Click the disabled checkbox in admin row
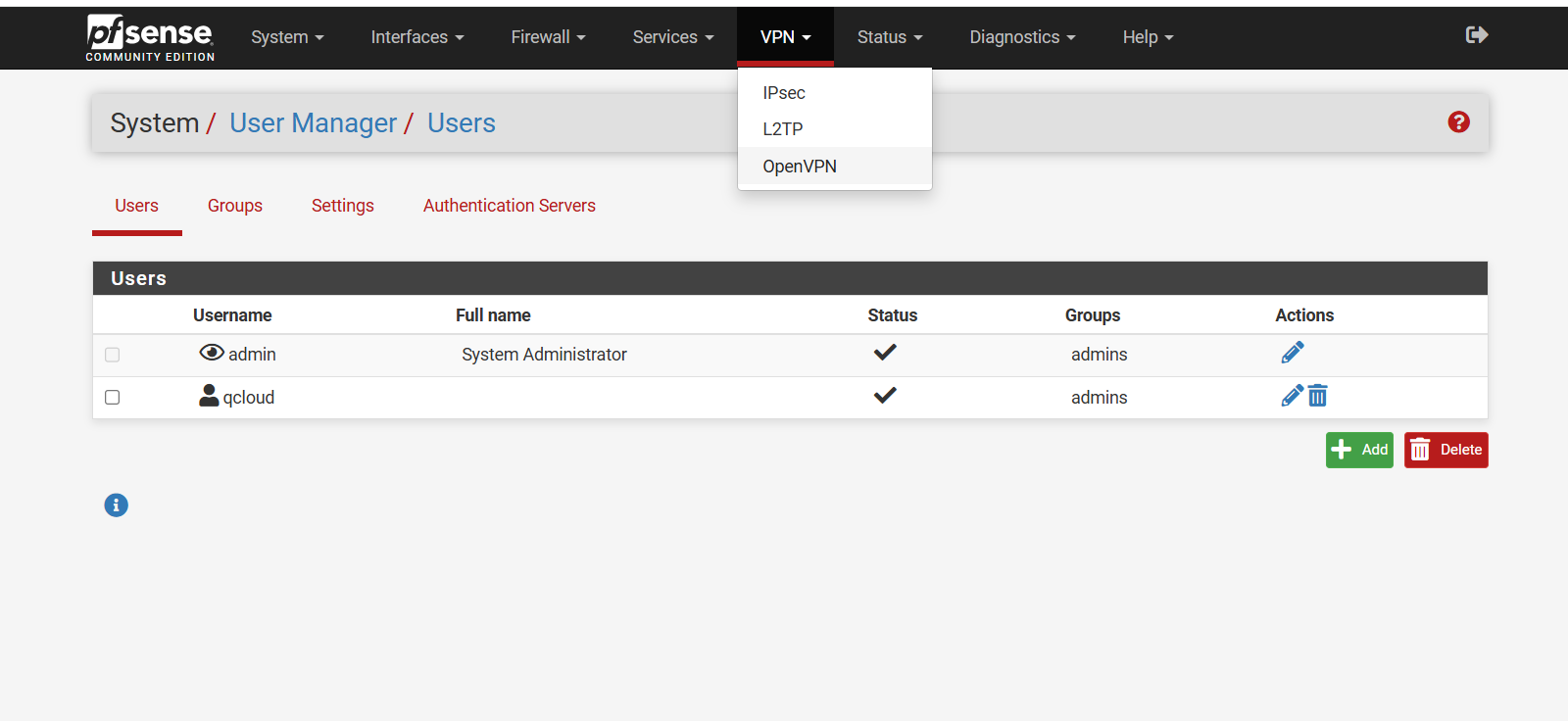 [113, 355]
